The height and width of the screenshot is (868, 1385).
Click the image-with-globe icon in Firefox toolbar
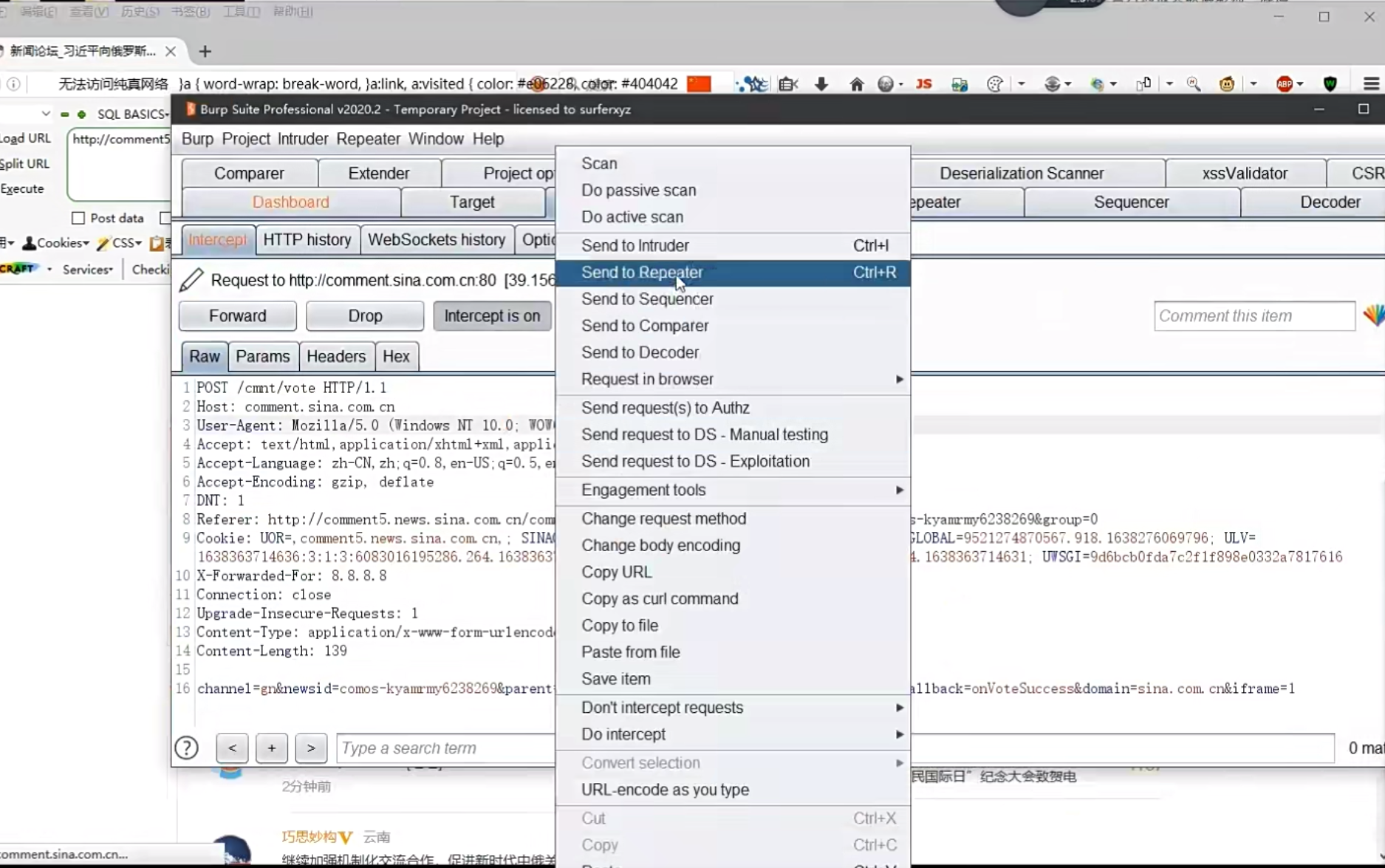[x=960, y=84]
